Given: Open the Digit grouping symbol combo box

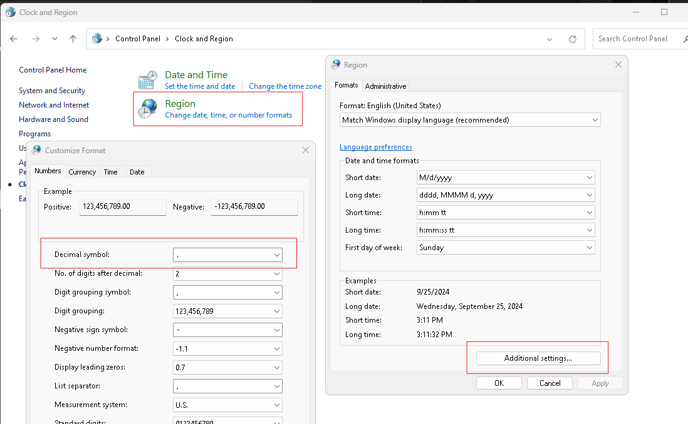Looking at the screenshot, I should coord(228,292).
